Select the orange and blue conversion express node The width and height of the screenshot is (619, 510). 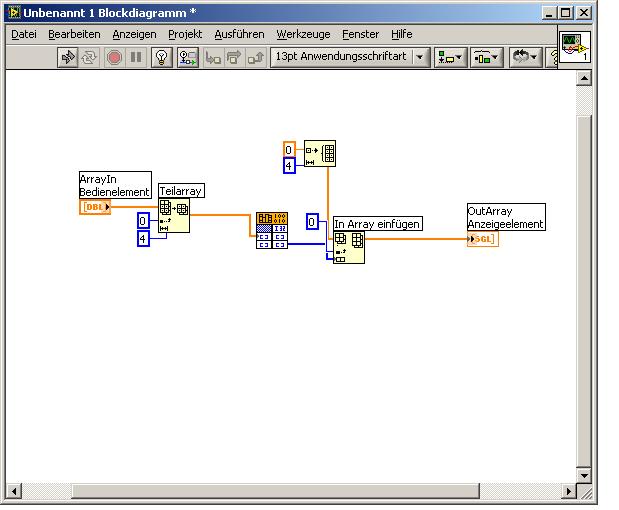pyautogui.click(x=272, y=231)
